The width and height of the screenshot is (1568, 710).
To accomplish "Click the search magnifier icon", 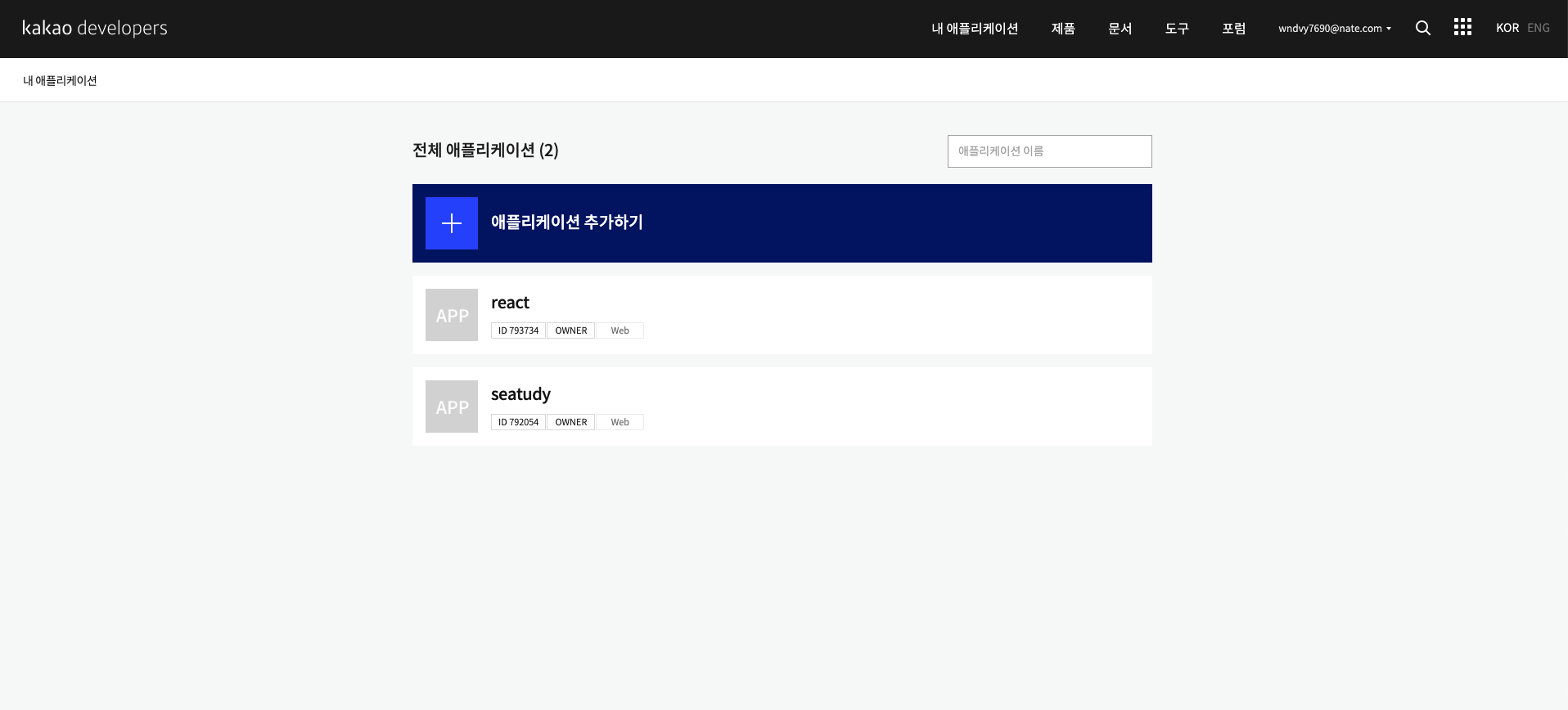I will (1423, 28).
